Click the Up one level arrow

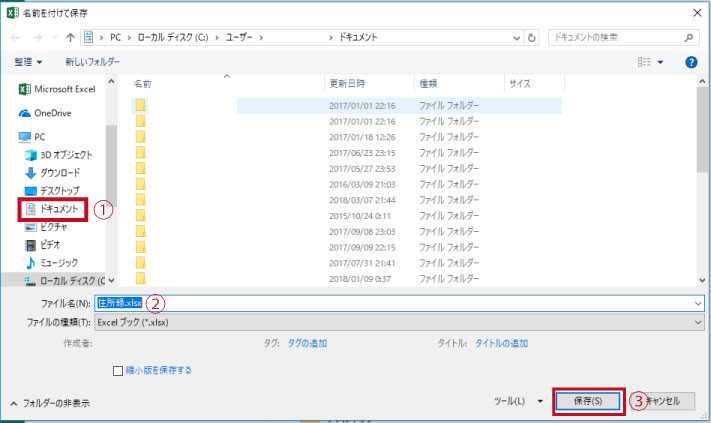click(x=69, y=37)
